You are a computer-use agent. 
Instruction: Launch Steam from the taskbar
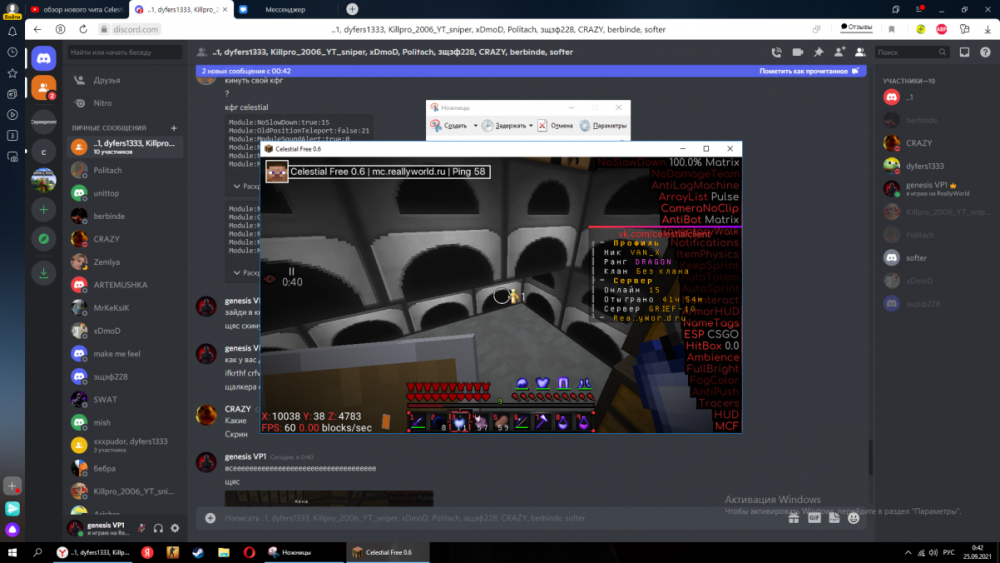(x=198, y=552)
